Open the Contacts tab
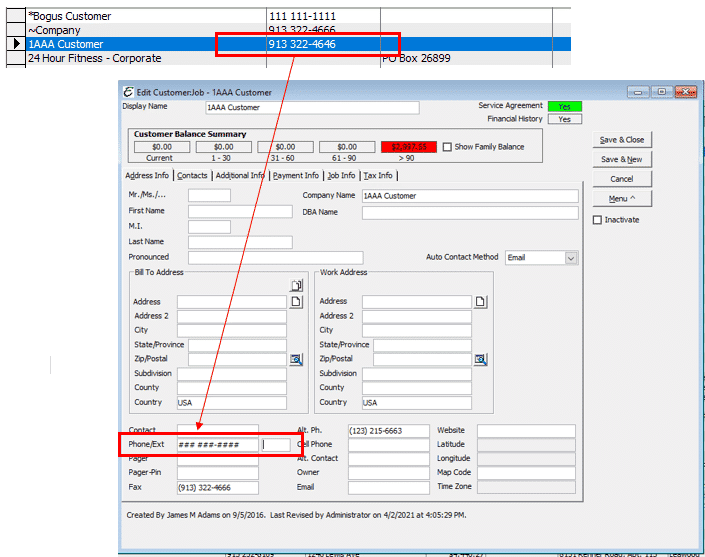 [x=192, y=175]
